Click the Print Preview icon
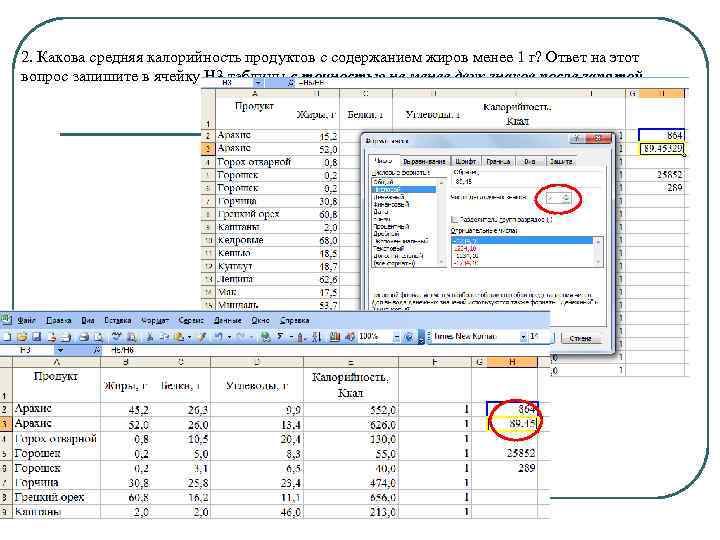The width and height of the screenshot is (720, 540). pyautogui.click(x=98, y=337)
